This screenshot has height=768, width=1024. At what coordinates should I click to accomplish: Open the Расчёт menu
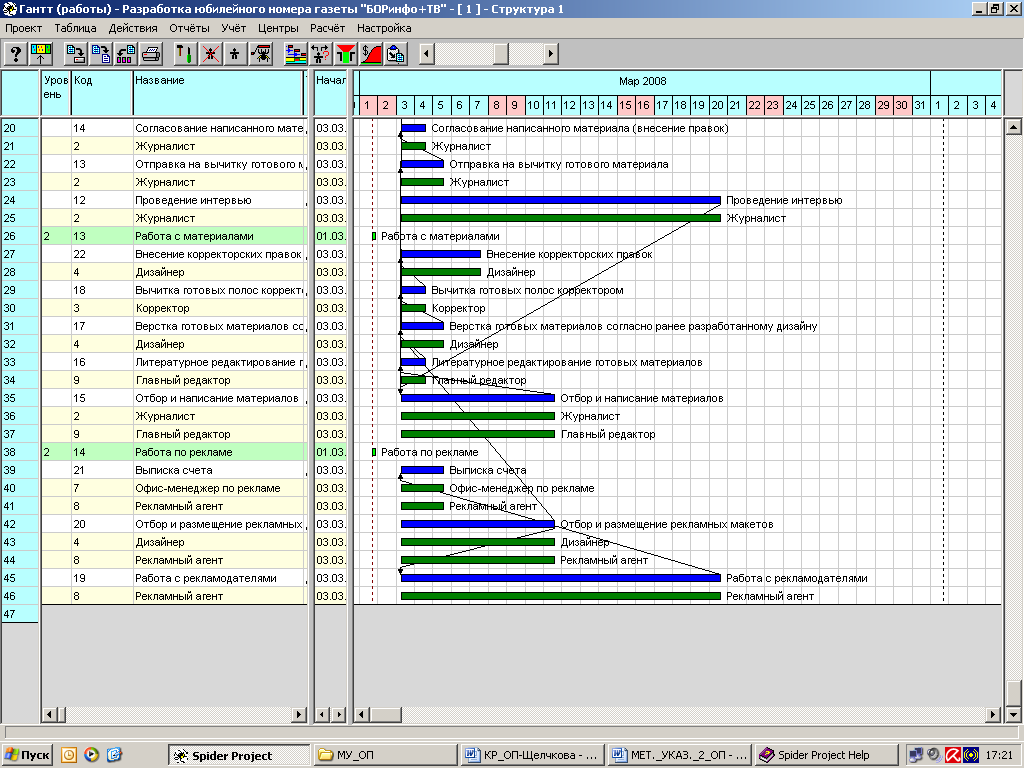tap(327, 28)
